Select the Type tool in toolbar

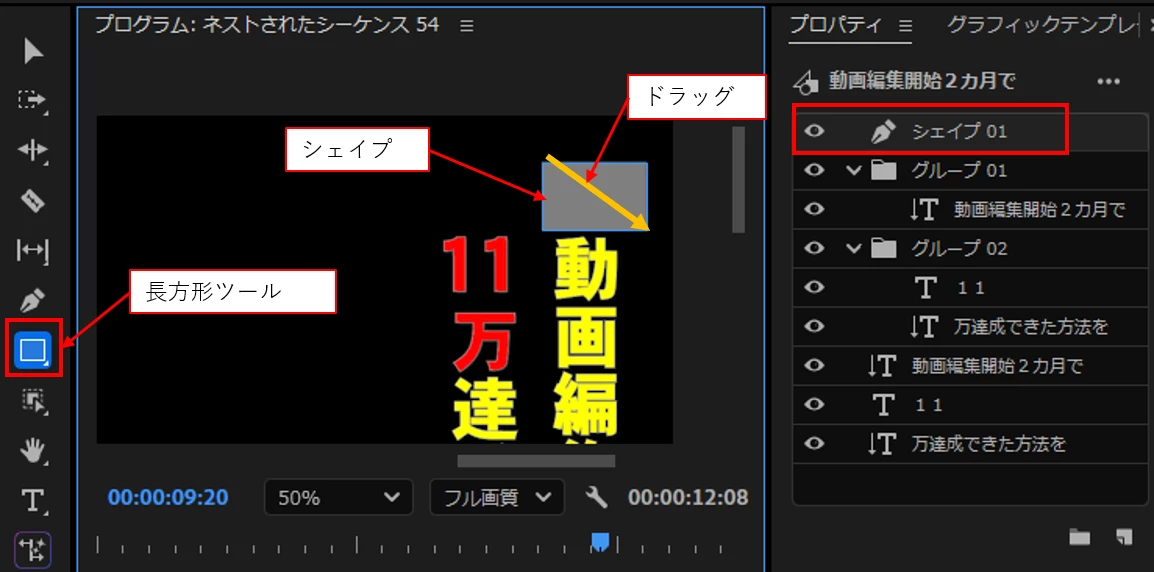click(33, 501)
